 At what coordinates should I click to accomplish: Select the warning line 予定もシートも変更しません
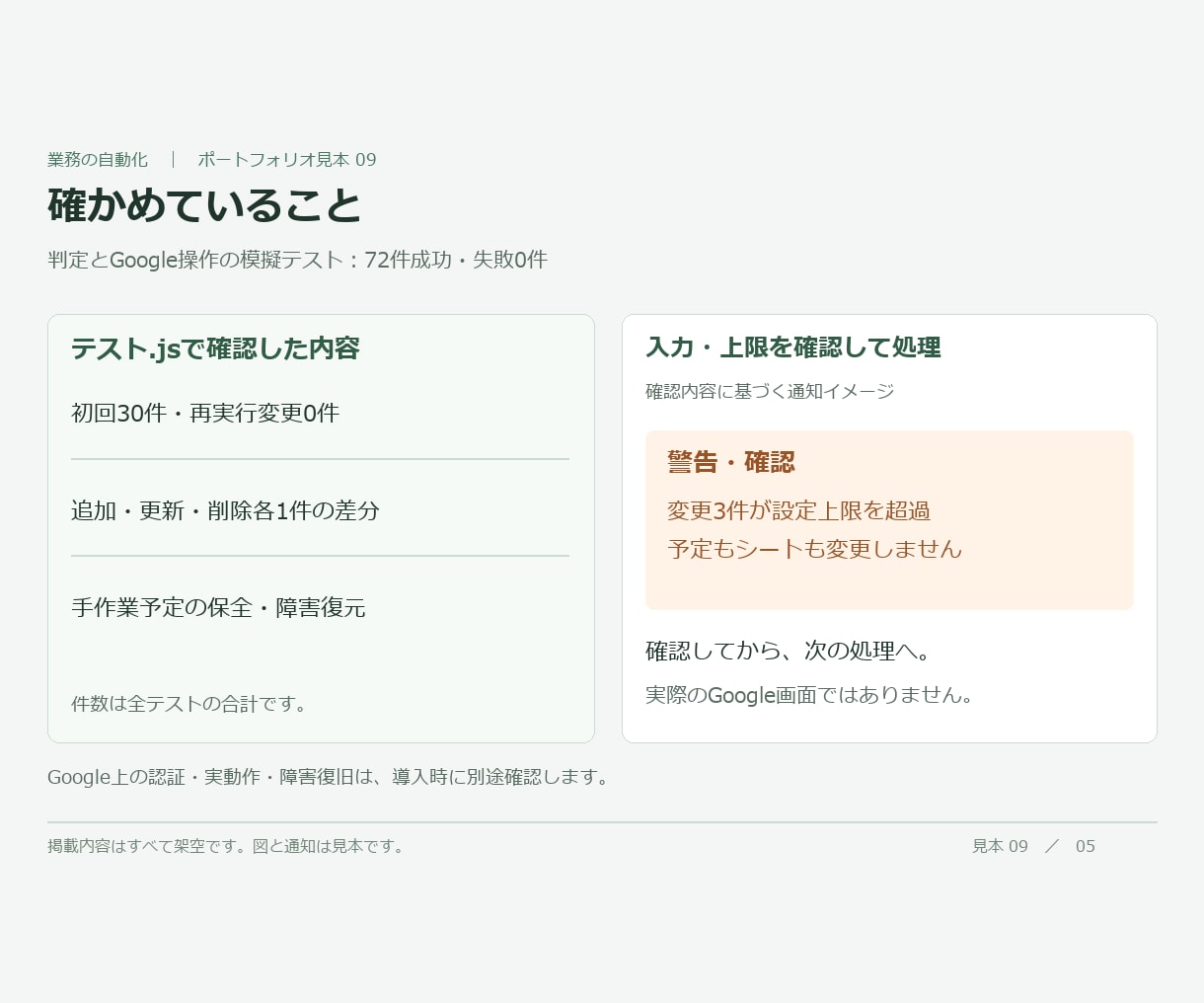point(815,549)
